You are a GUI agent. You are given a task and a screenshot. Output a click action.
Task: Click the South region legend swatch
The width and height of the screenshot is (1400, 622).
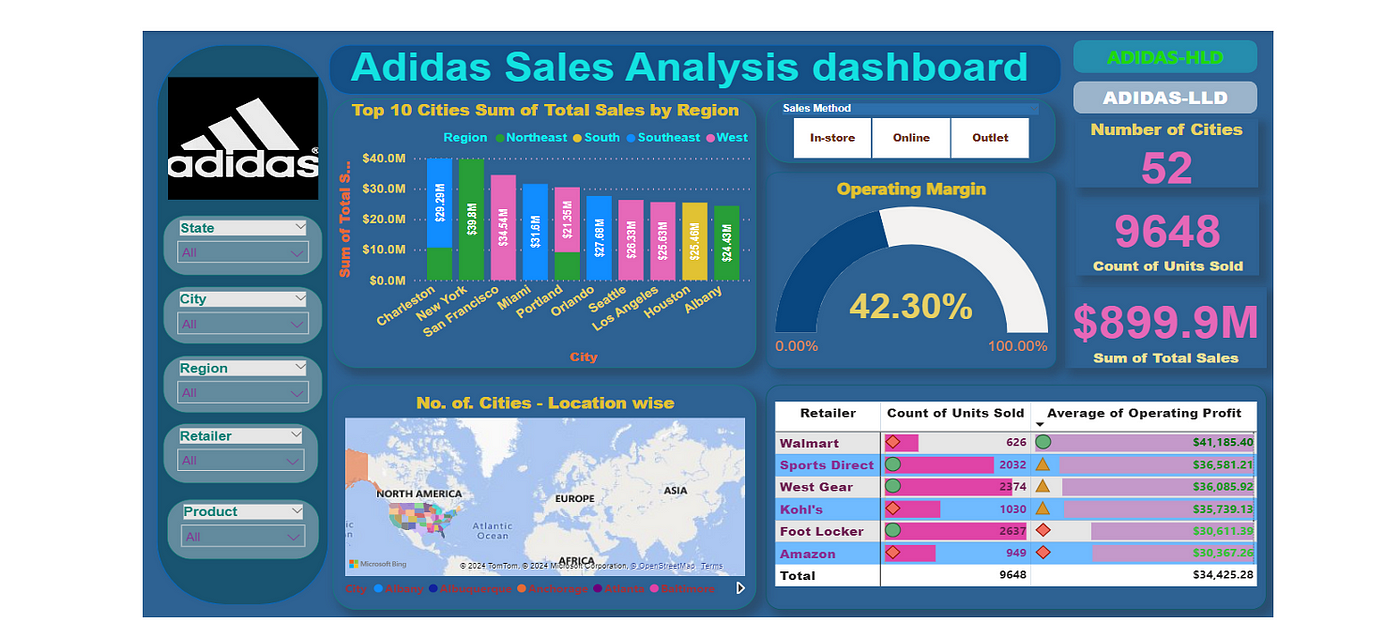pyautogui.click(x=577, y=138)
